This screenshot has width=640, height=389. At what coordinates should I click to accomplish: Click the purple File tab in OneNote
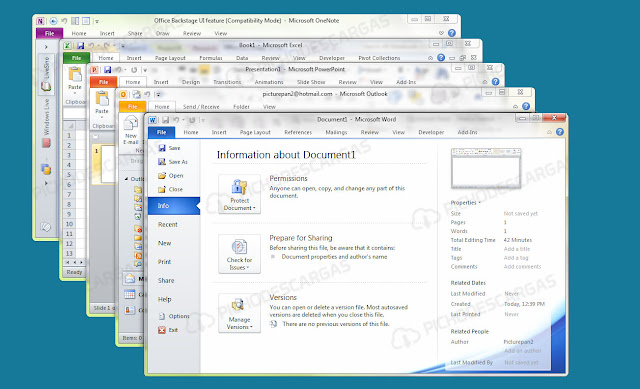(x=49, y=33)
